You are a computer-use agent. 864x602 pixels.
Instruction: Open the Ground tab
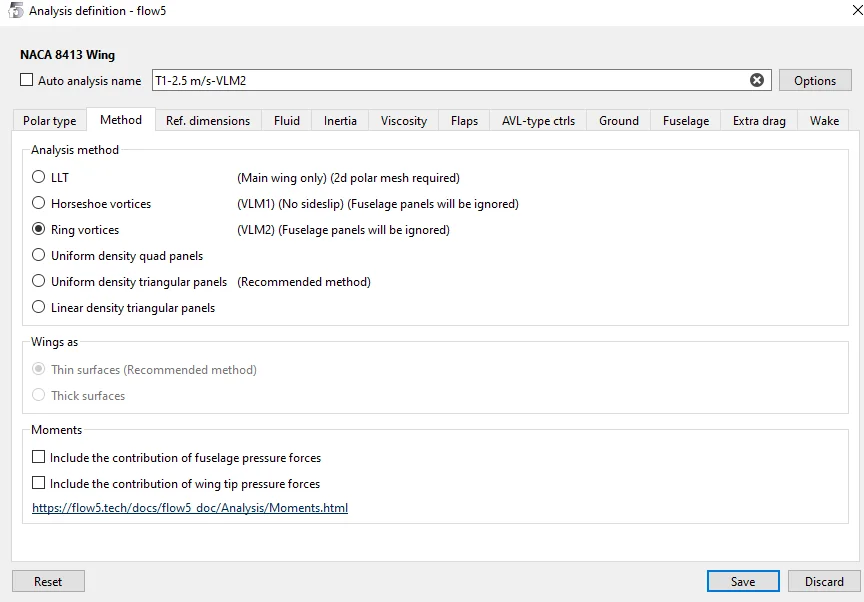coord(619,121)
